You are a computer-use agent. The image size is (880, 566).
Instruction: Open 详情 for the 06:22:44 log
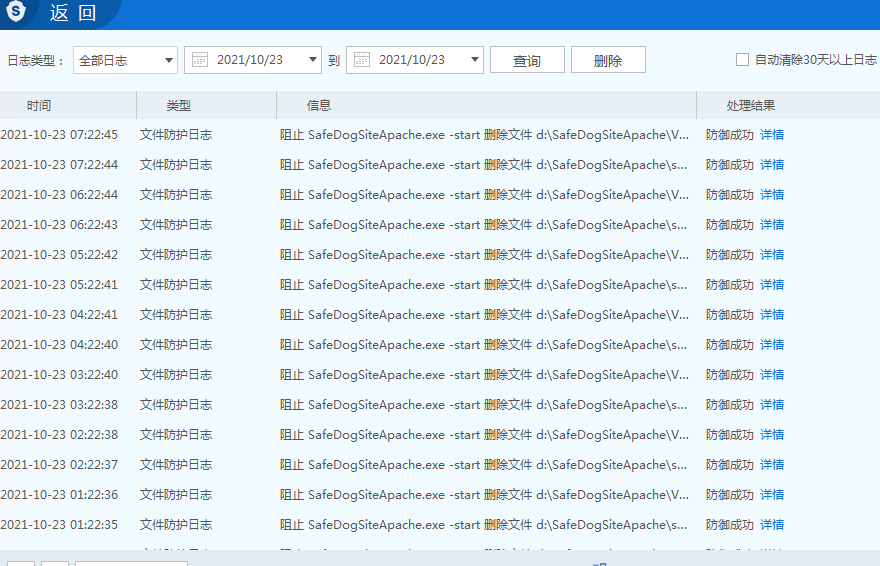tap(772, 195)
